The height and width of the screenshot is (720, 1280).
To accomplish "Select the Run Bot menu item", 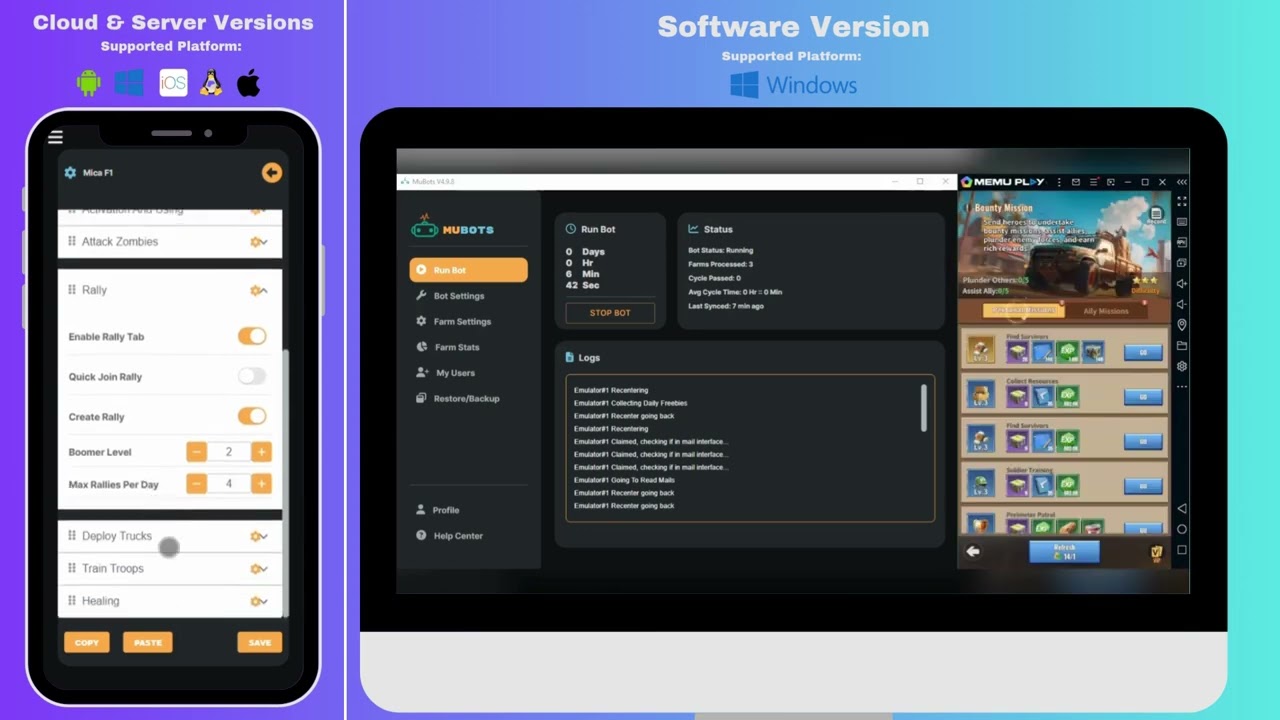I will coord(468,270).
